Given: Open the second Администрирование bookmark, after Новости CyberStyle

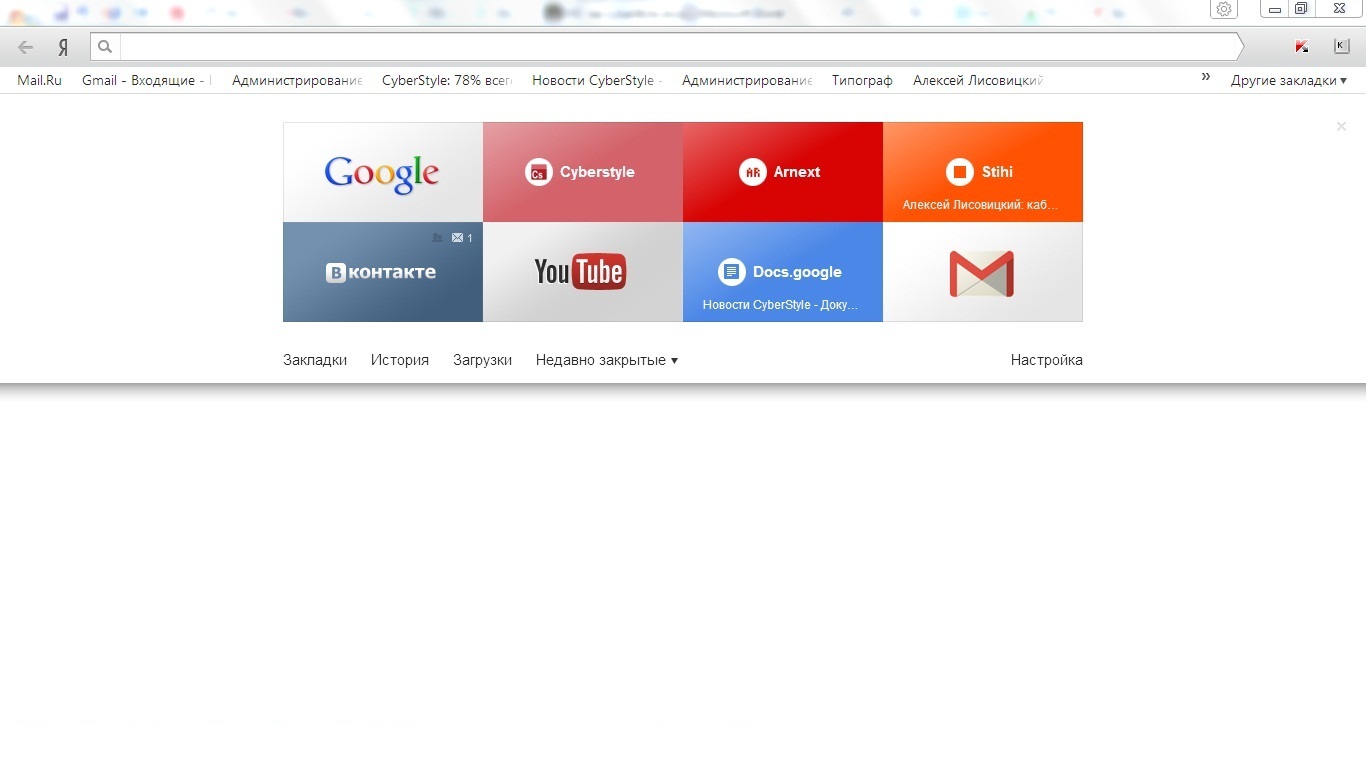Looking at the screenshot, I should tap(747, 80).
